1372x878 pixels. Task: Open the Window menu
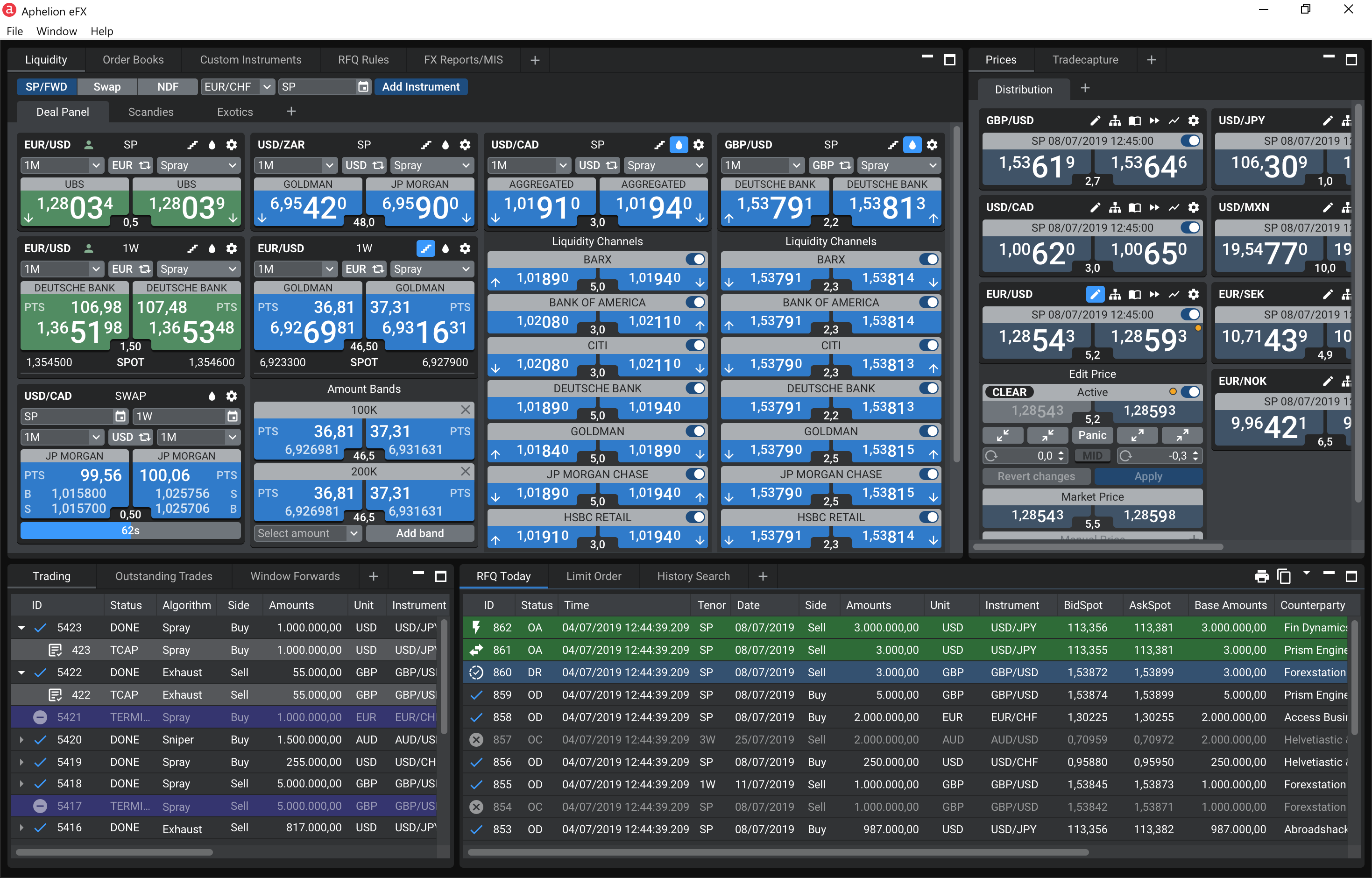tap(57, 31)
